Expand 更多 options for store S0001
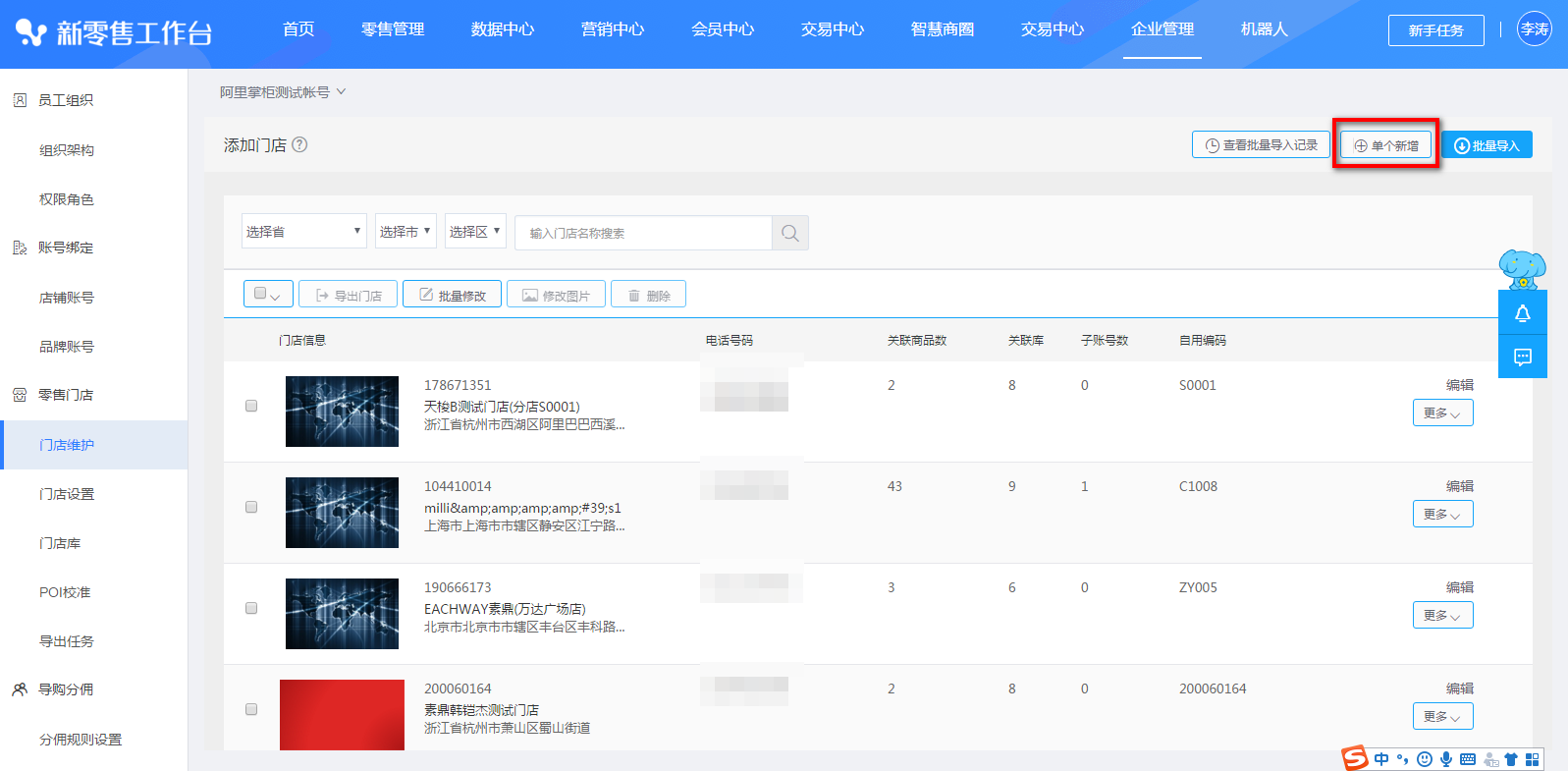Screen dimensions: 1568x771 [1441, 413]
